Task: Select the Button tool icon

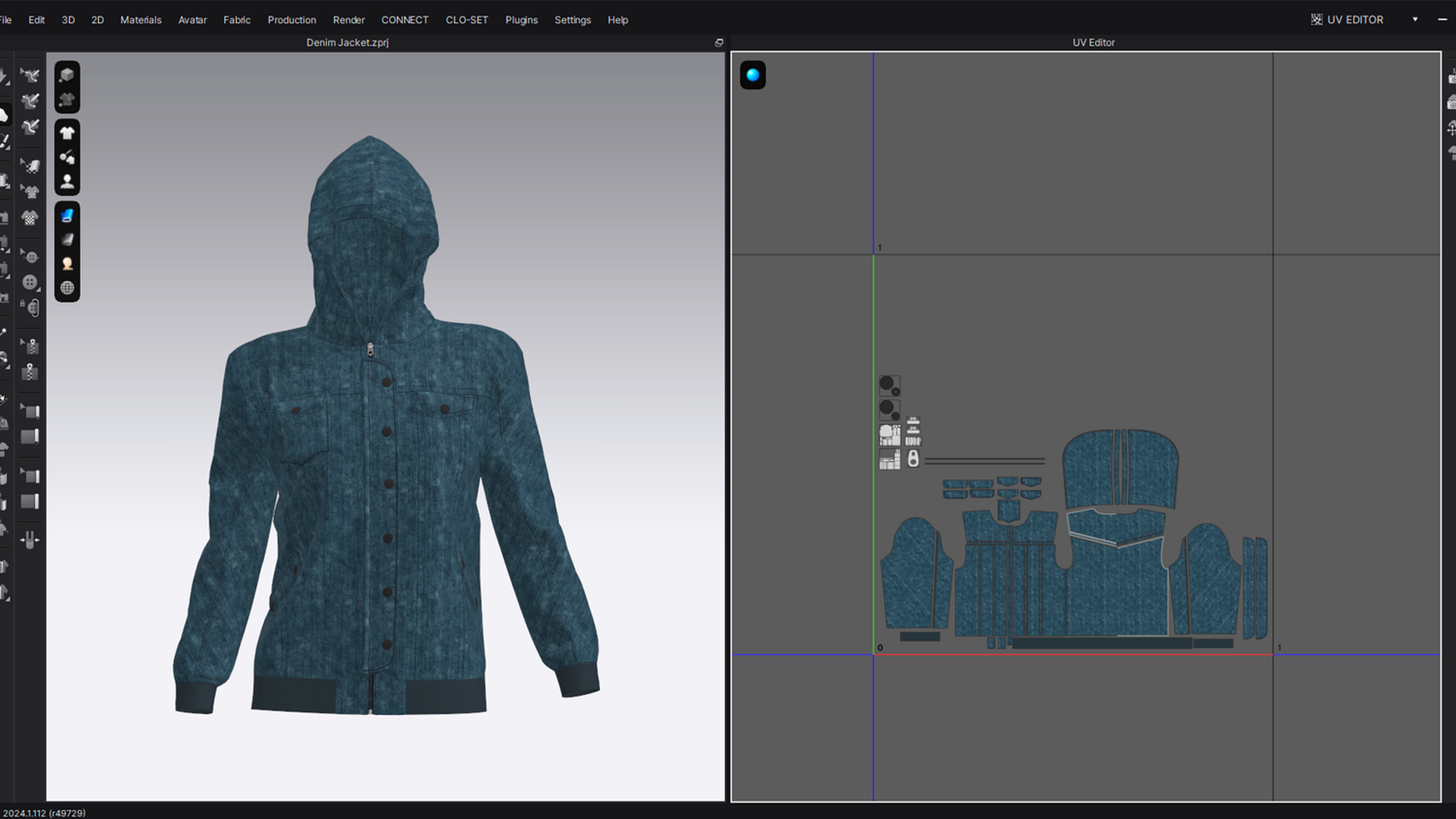Action: point(31,282)
